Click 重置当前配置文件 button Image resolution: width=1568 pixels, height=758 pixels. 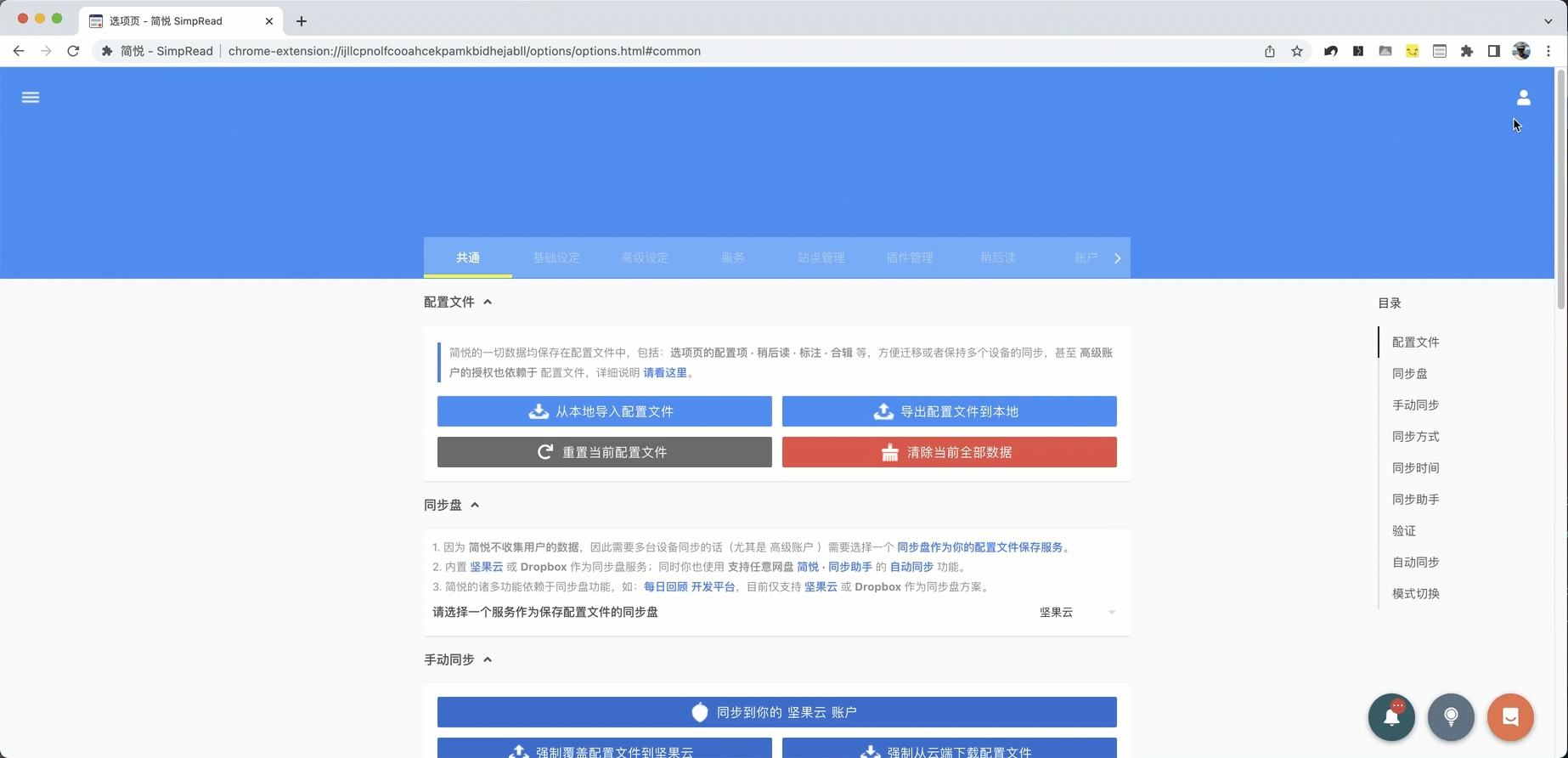click(x=604, y=452)
